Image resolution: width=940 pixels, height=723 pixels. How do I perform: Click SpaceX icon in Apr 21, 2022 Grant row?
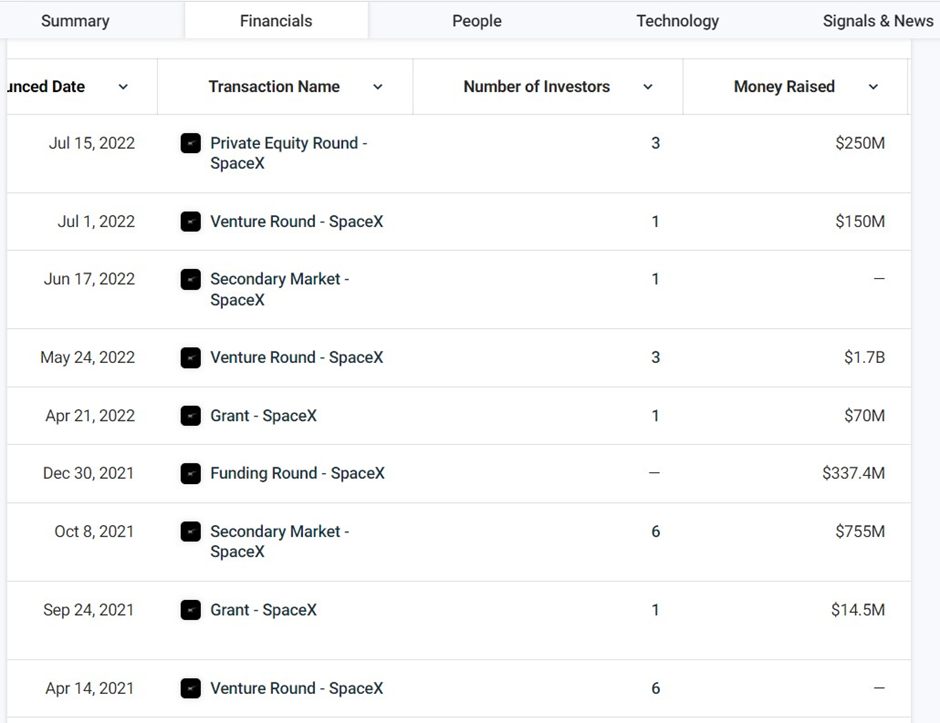(x=191, y=416)
